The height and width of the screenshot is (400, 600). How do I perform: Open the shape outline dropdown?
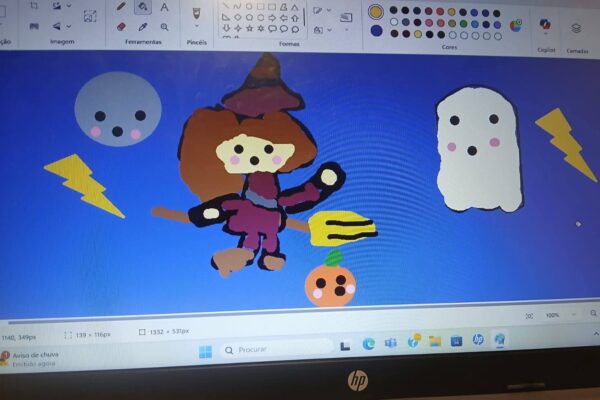(322, 11)
